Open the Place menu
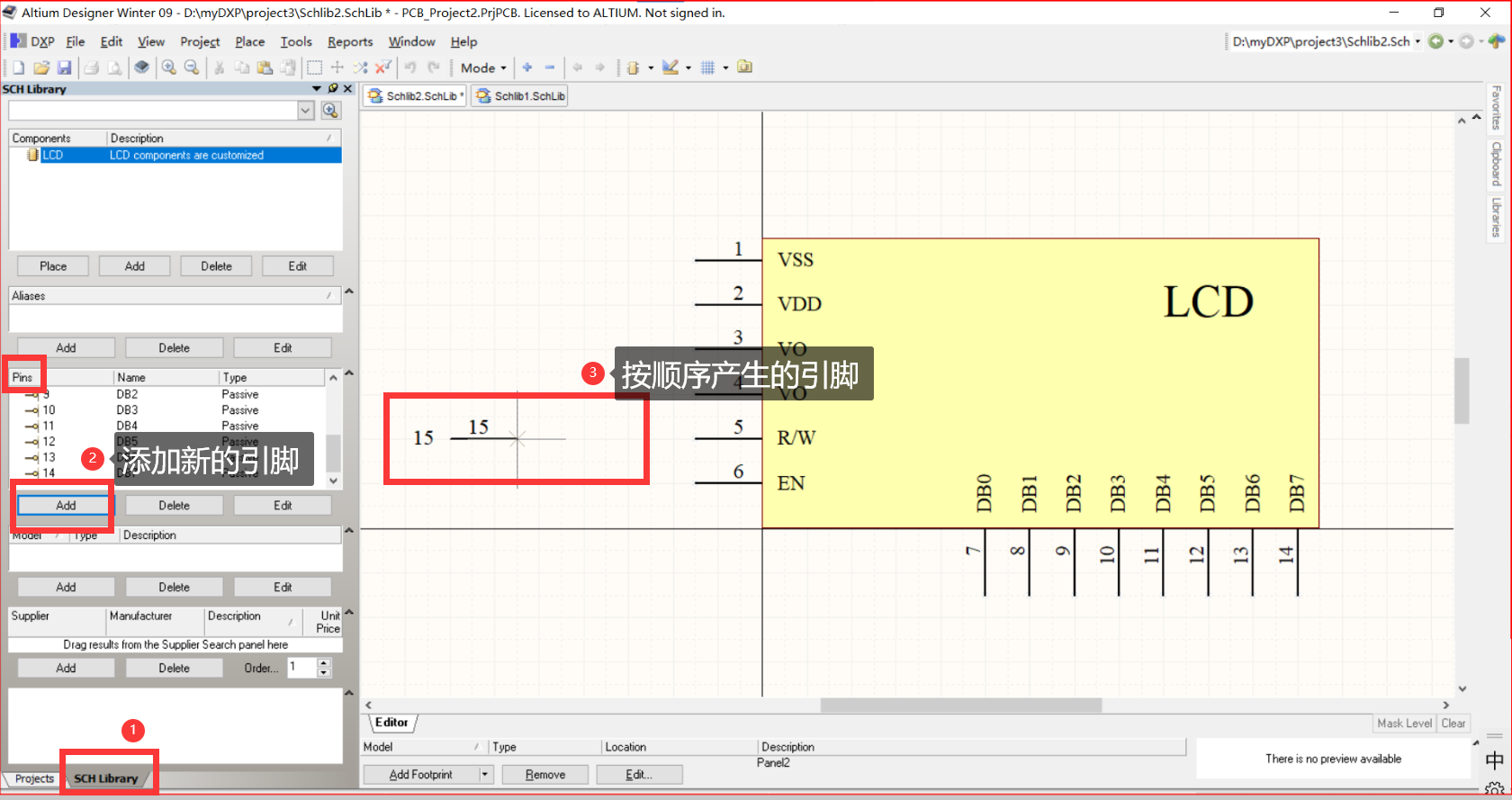The height and width of the screenshot is (800, 1512). (250, 41)
